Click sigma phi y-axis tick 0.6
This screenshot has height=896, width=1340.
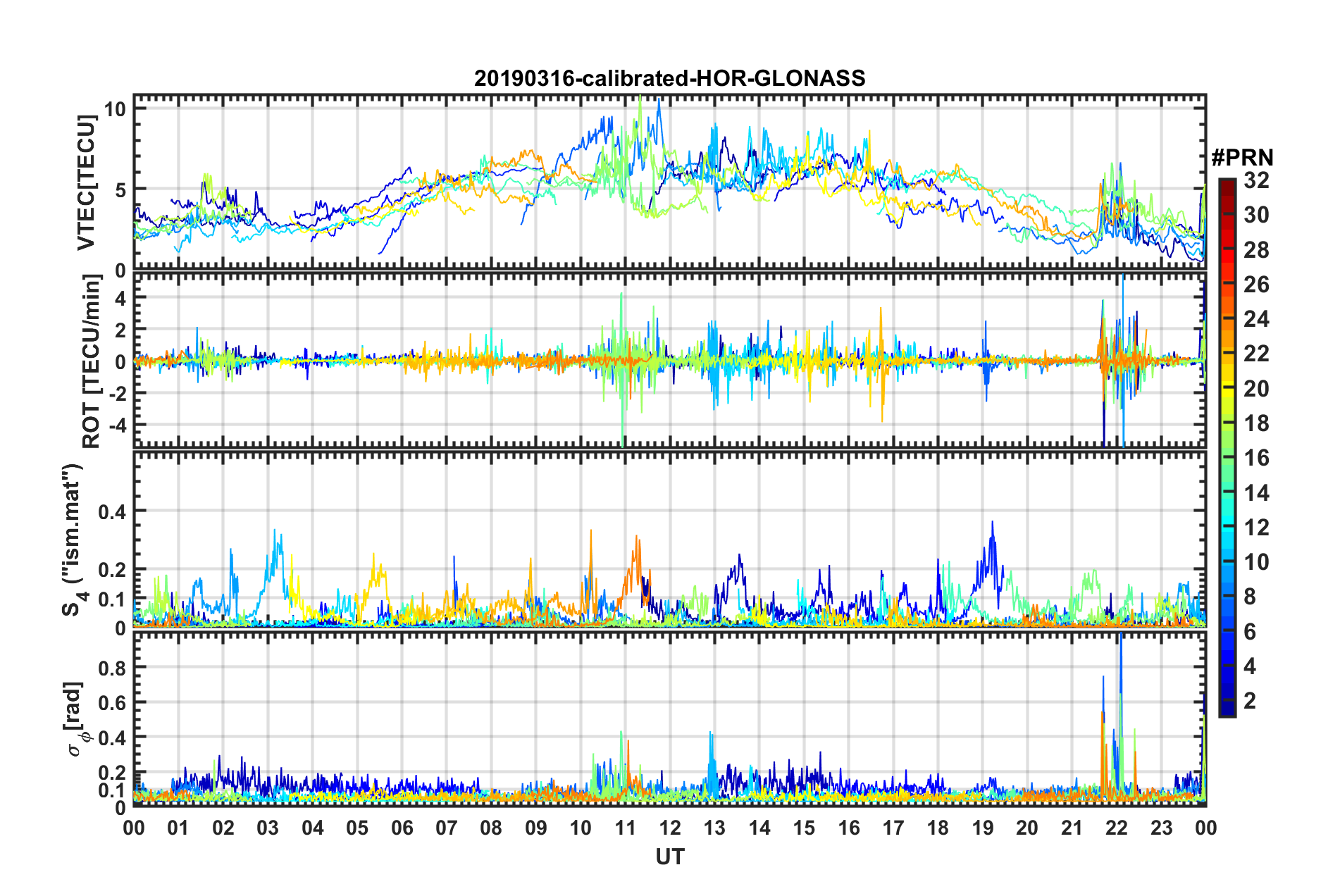(x=113, y=703)
